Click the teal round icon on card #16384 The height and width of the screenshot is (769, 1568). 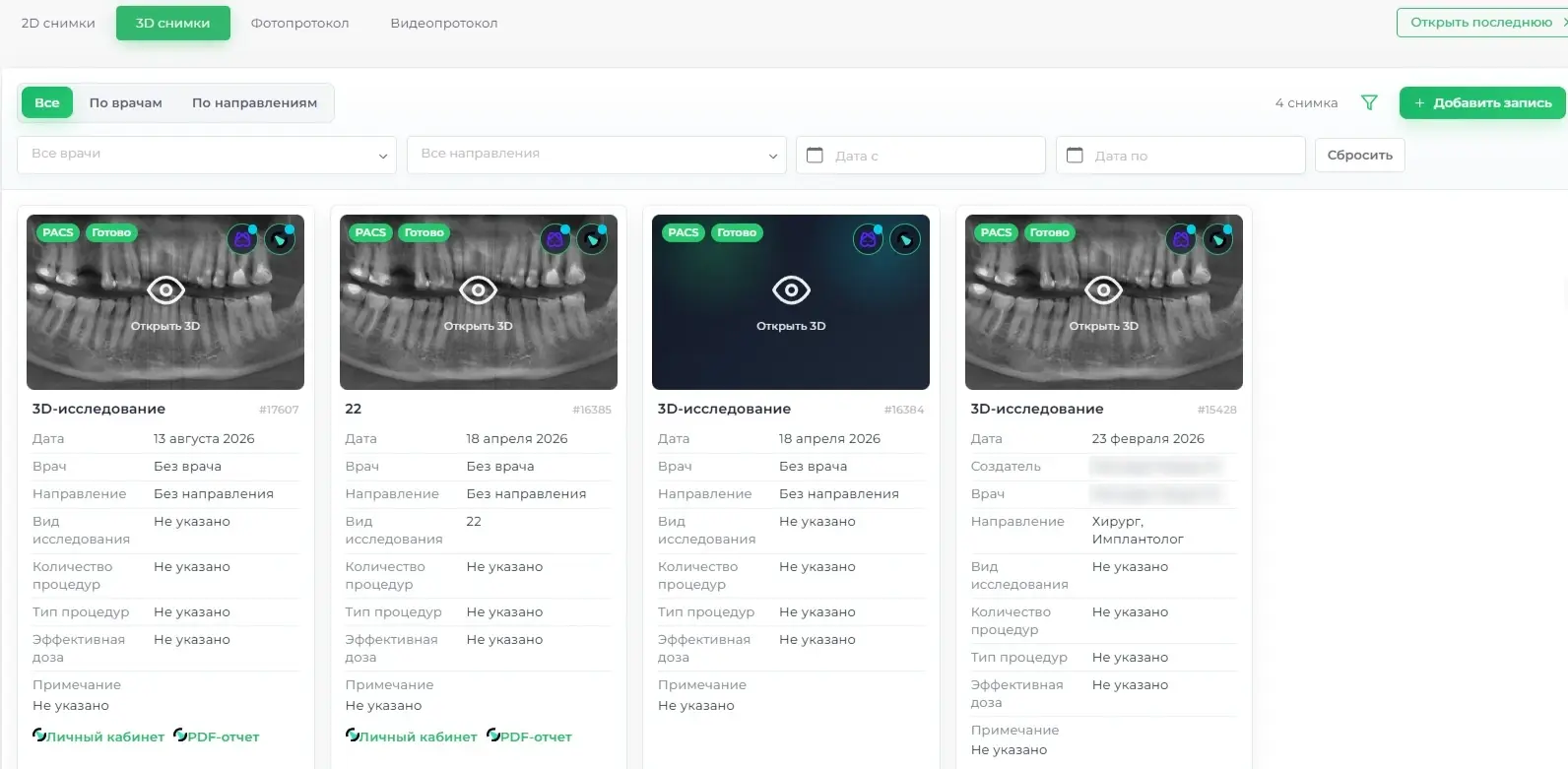905,239
